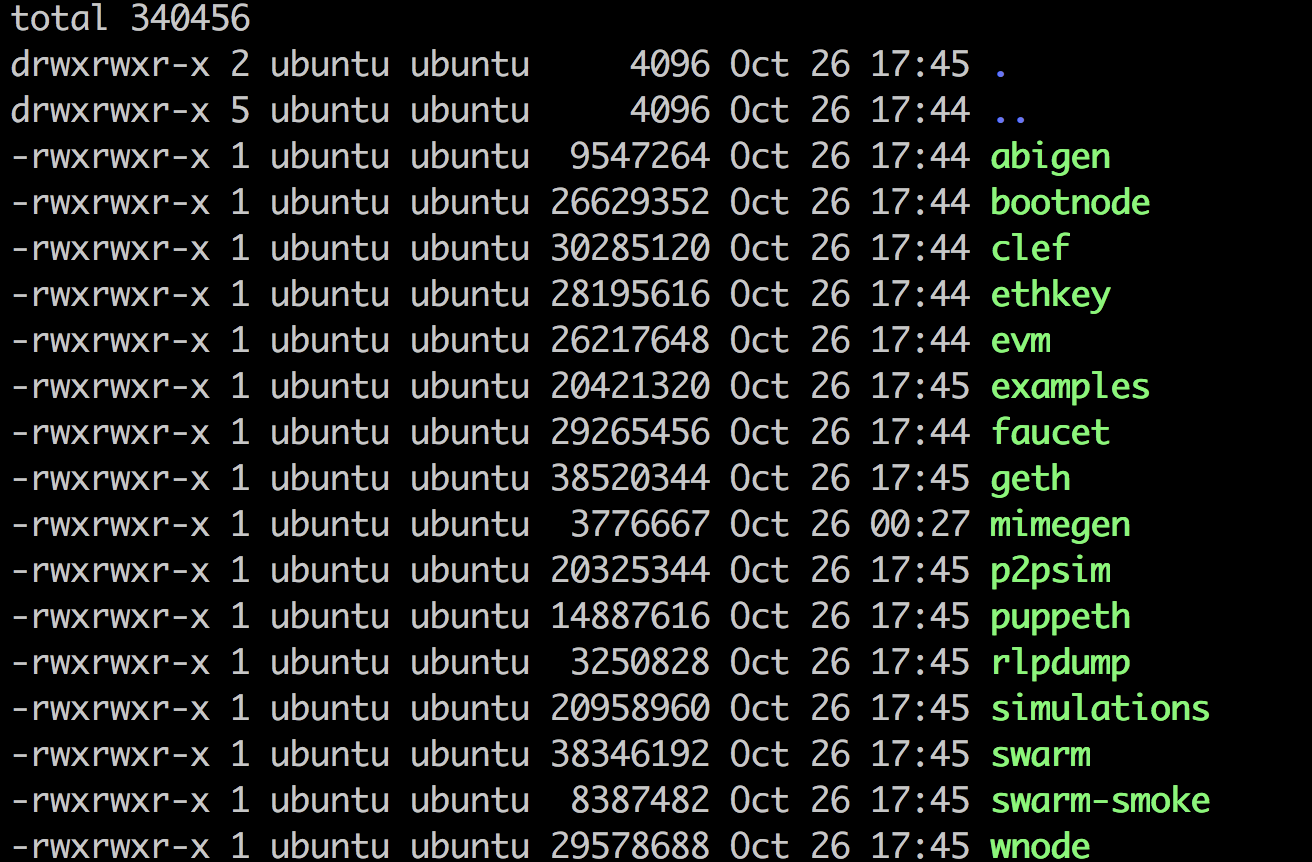Click the mimegen filename
Viewport: 1312px width, 862px height.
[x=1060, y=525]
